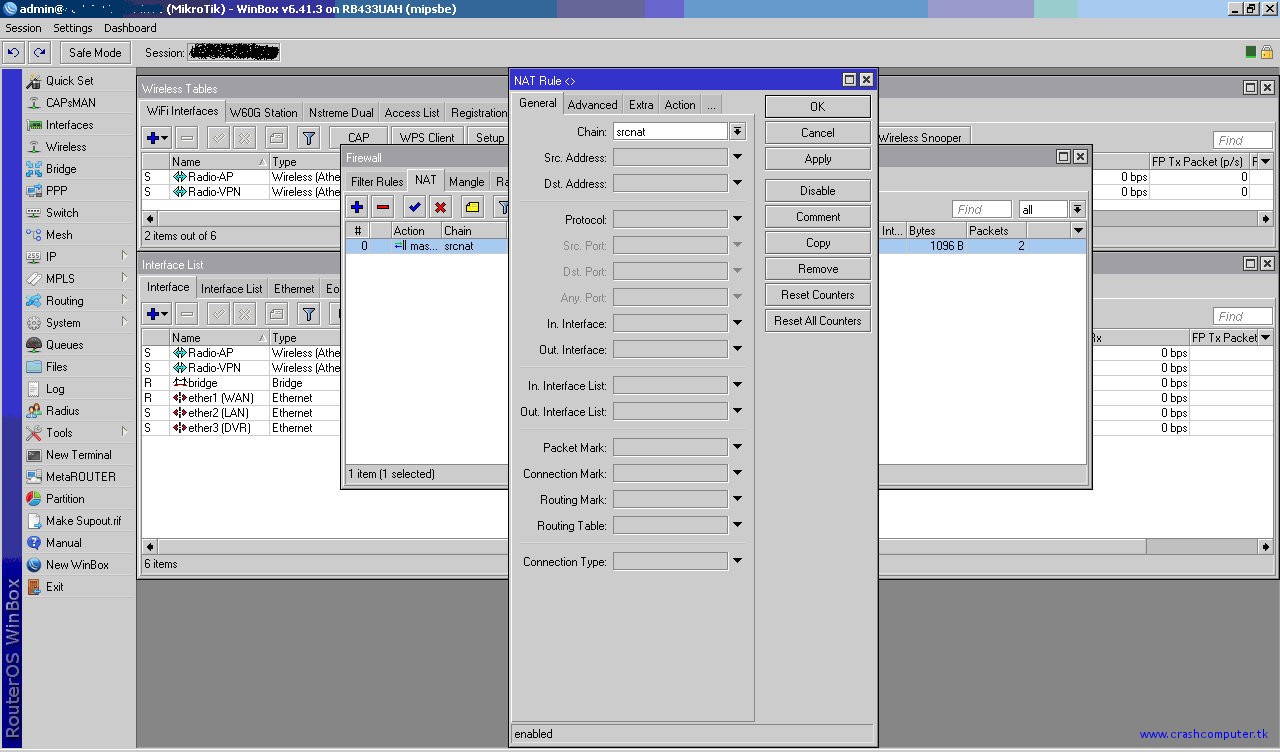
Task: Open Interfaces in sidebar
Action: 69,125
